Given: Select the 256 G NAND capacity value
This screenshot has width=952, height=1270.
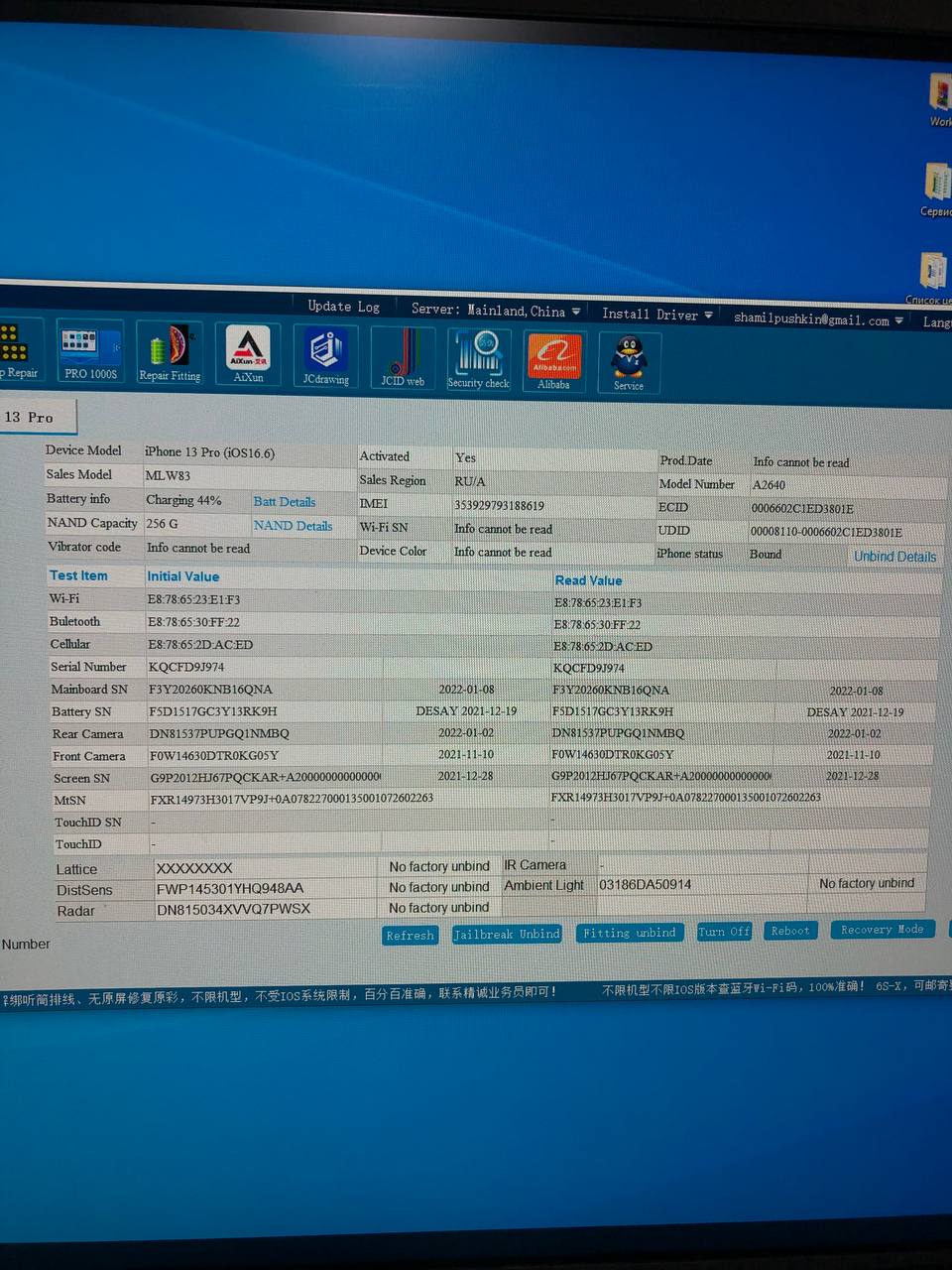Looking at the screenshot, I should coord(163,524).
